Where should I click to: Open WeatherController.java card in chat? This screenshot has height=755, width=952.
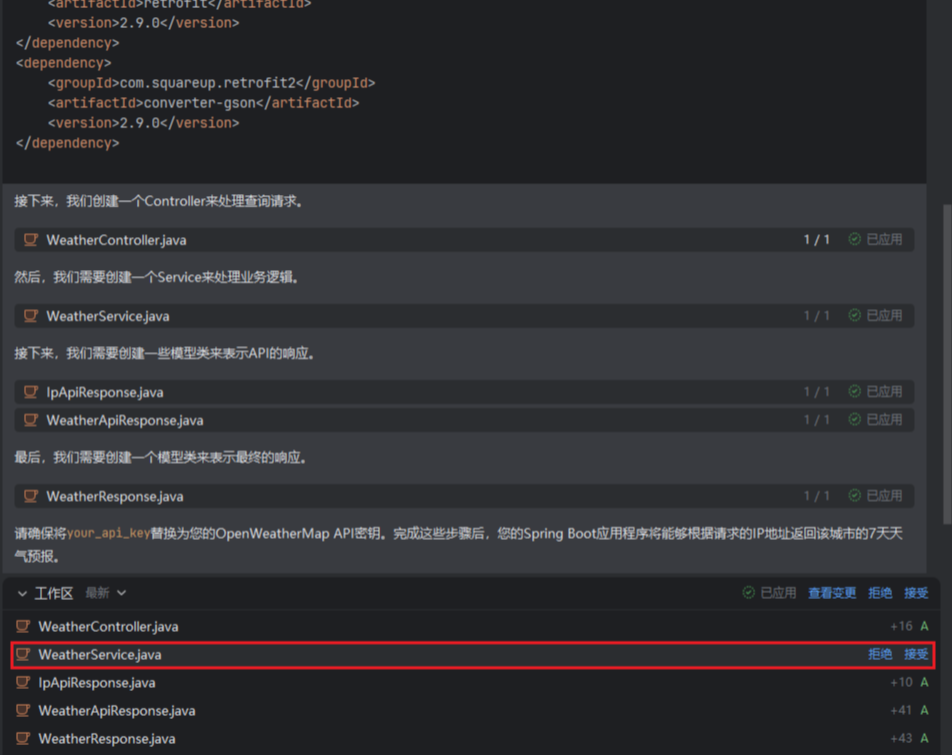pos(464,240)
